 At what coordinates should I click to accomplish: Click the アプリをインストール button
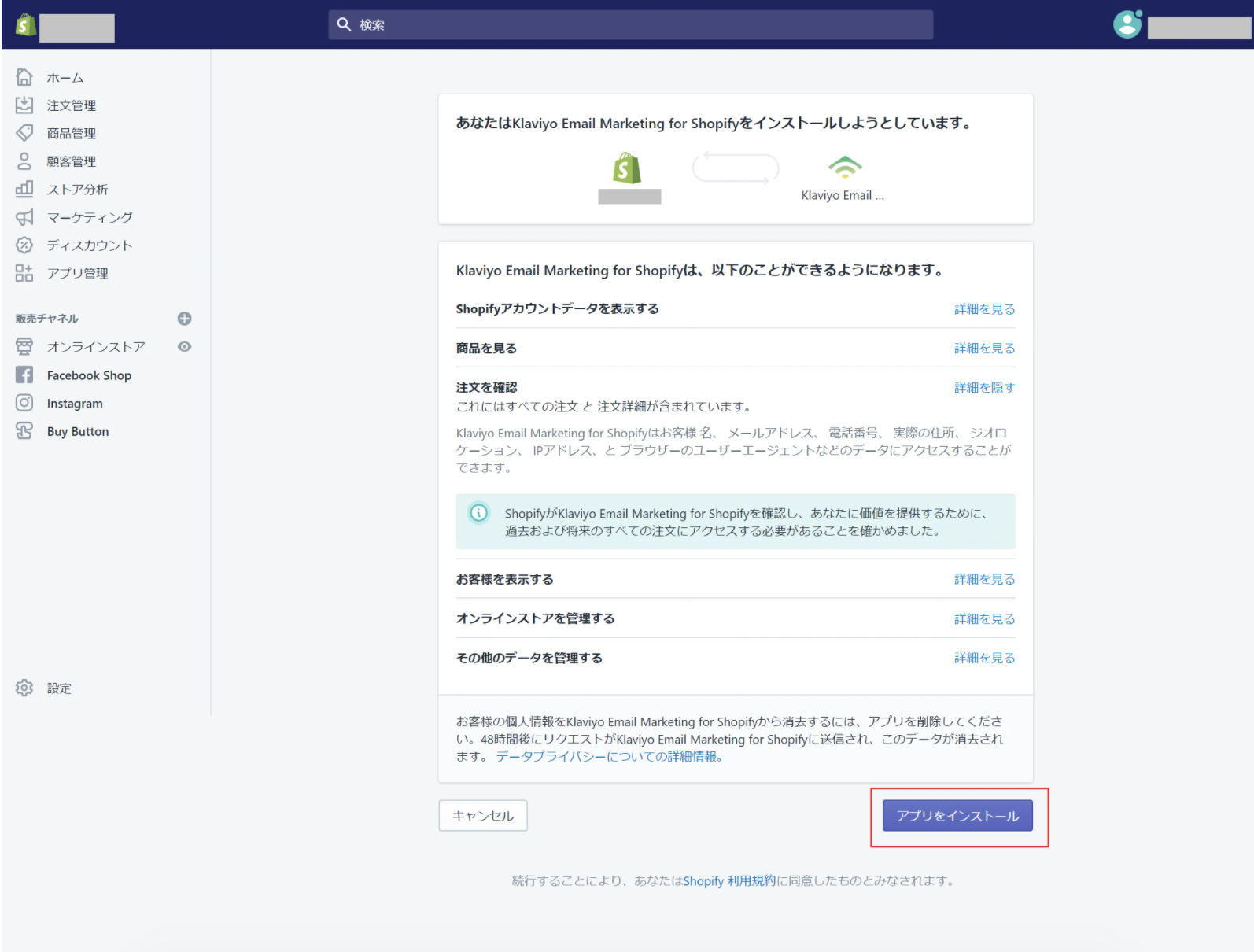tap(957, 816)
